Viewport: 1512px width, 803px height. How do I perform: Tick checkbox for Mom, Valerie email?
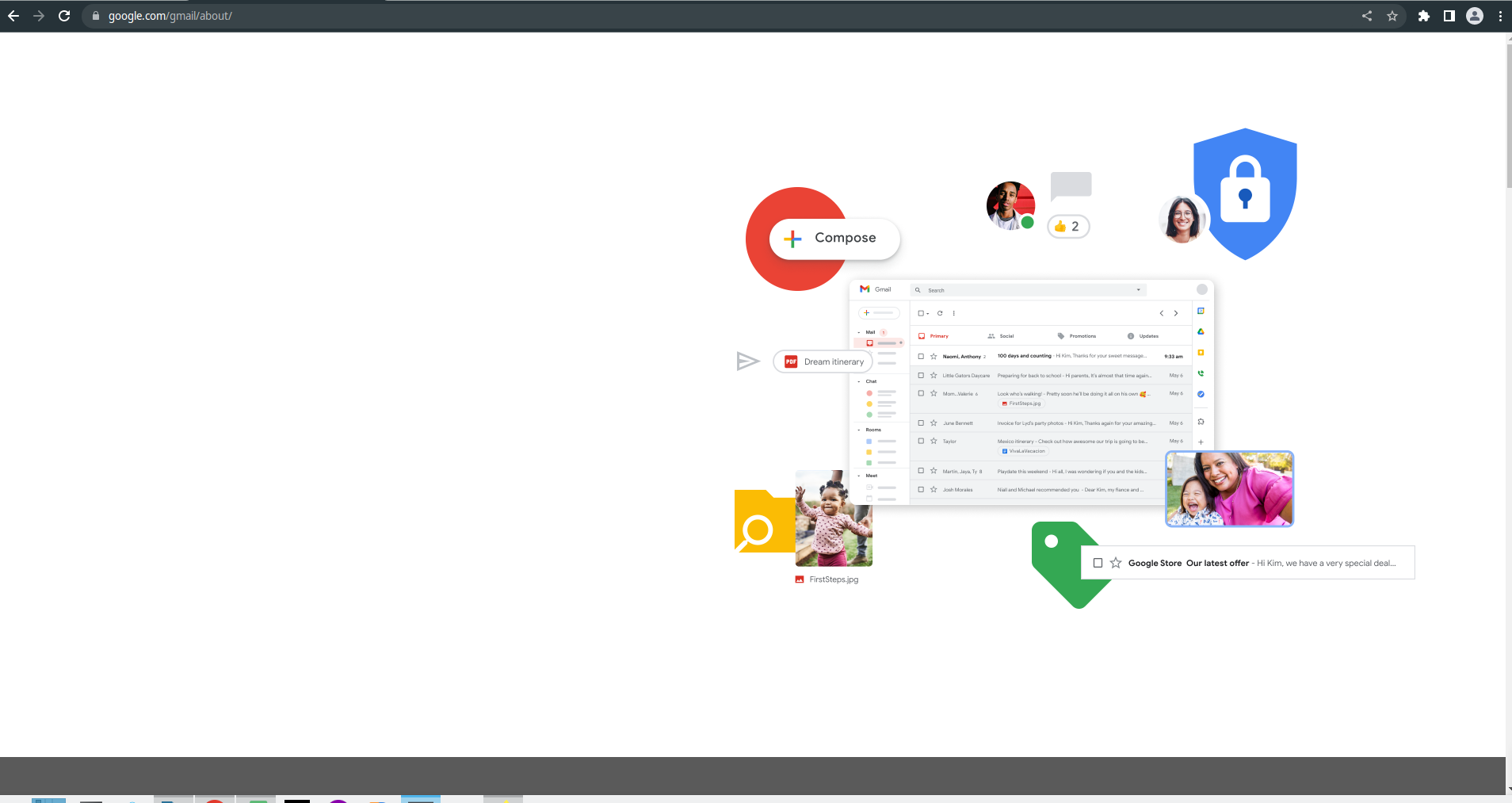coord(921,393)
